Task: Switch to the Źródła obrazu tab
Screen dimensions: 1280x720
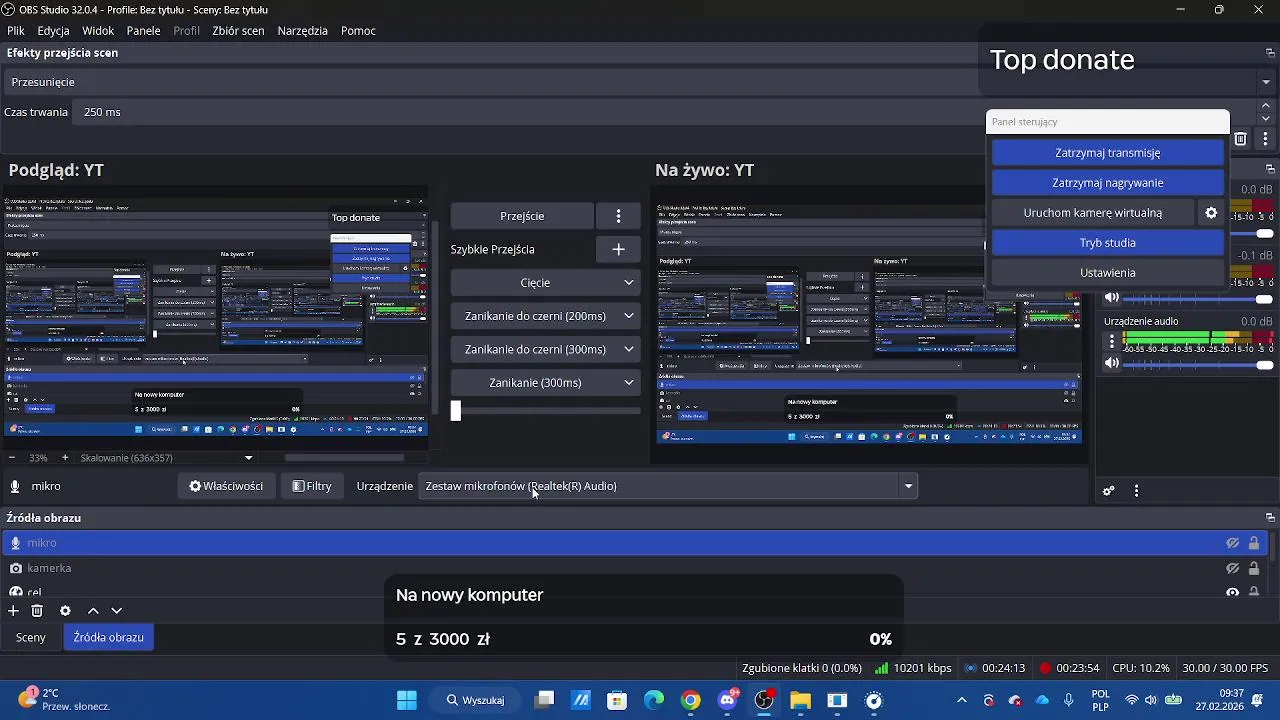Action: [x=108, y=637]
